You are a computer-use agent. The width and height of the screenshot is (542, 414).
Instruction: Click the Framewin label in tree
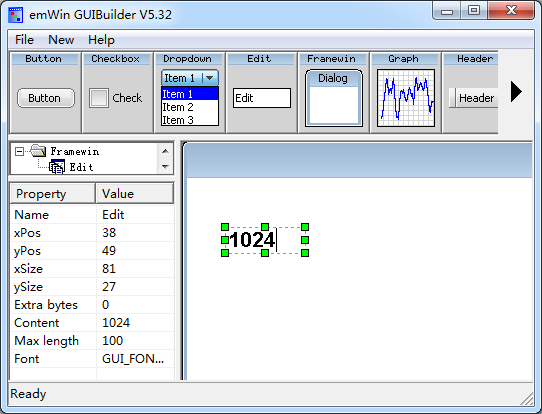[x=75, y=151]
